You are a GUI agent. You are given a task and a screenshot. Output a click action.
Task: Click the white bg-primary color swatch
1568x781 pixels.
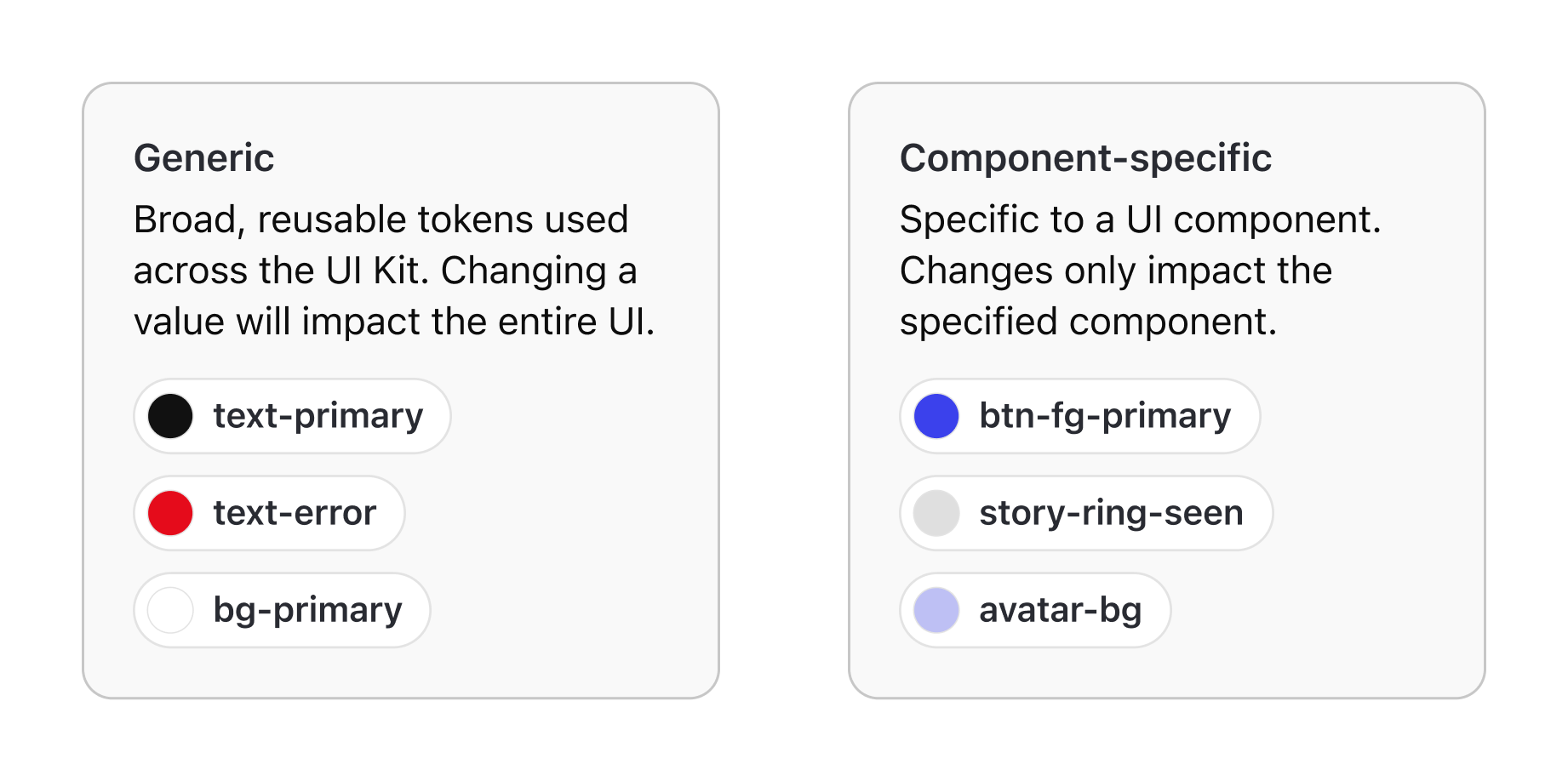170,610
